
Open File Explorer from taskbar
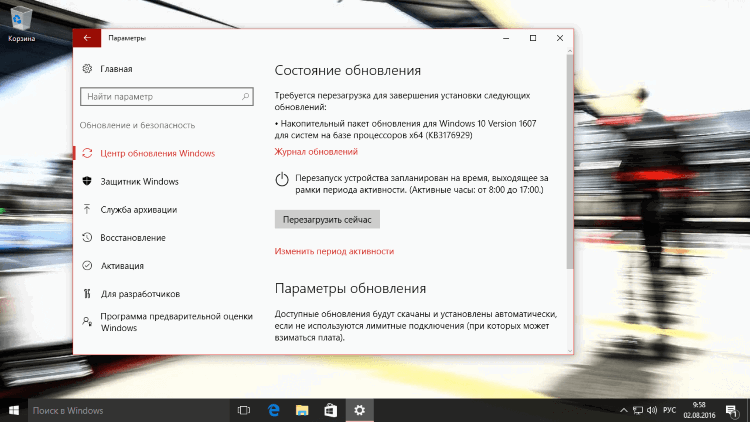(x=302, y=411)
